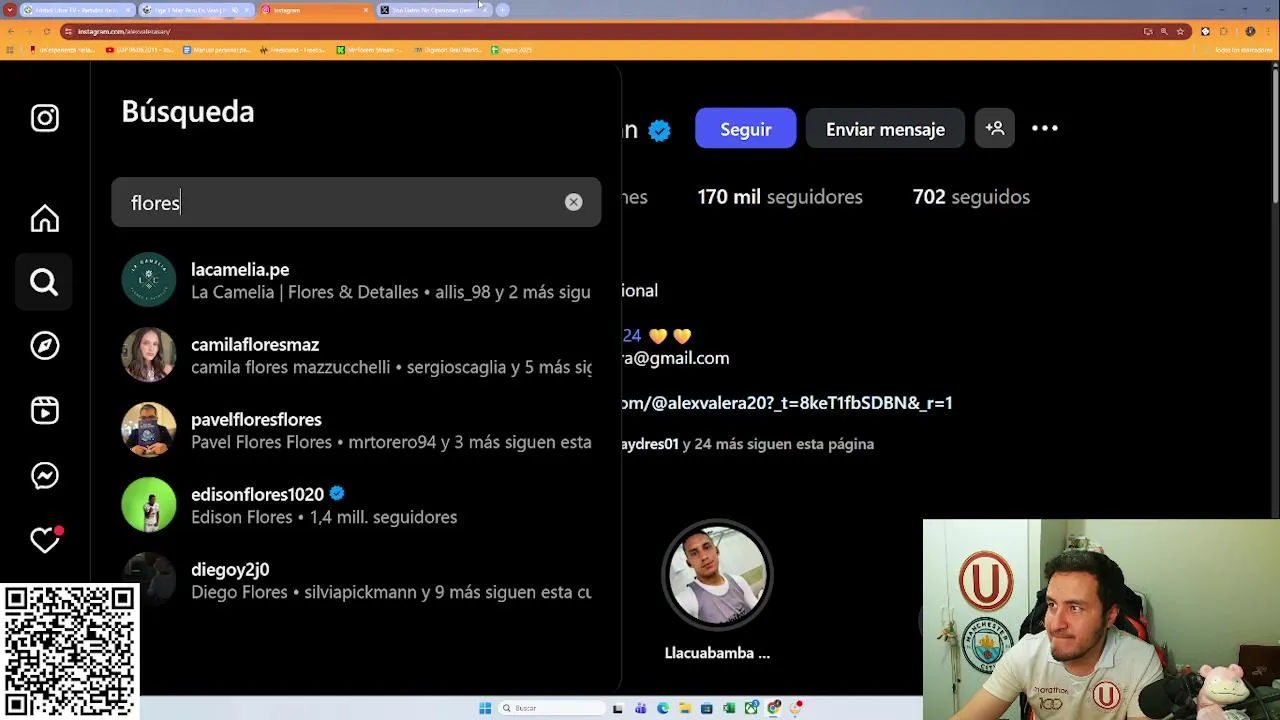Click the suggested-accounts add person icon
The height and width of the screenshot is (720, 1280).
995,128
